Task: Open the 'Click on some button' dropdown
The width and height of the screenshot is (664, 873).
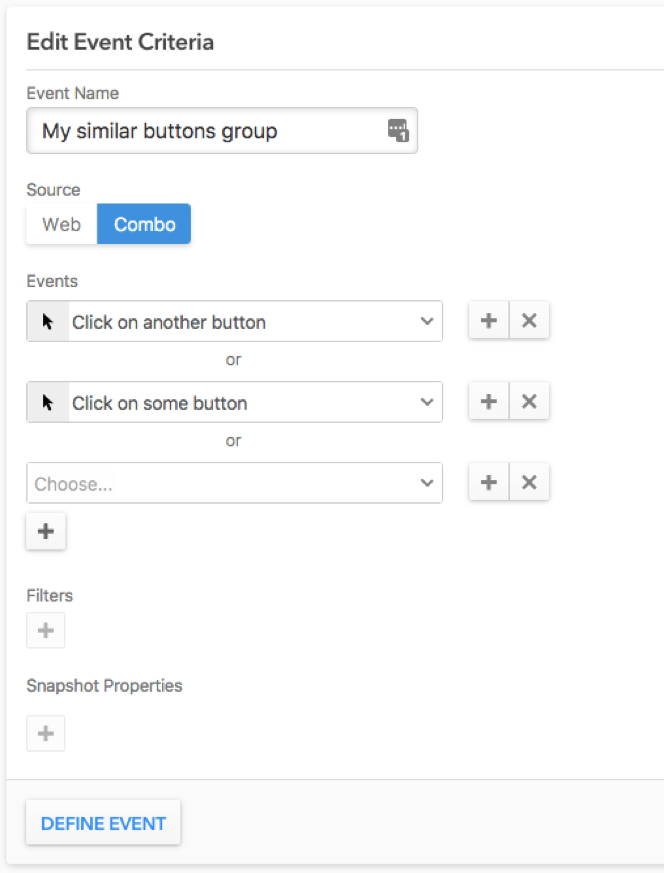Action: [234, 402]
